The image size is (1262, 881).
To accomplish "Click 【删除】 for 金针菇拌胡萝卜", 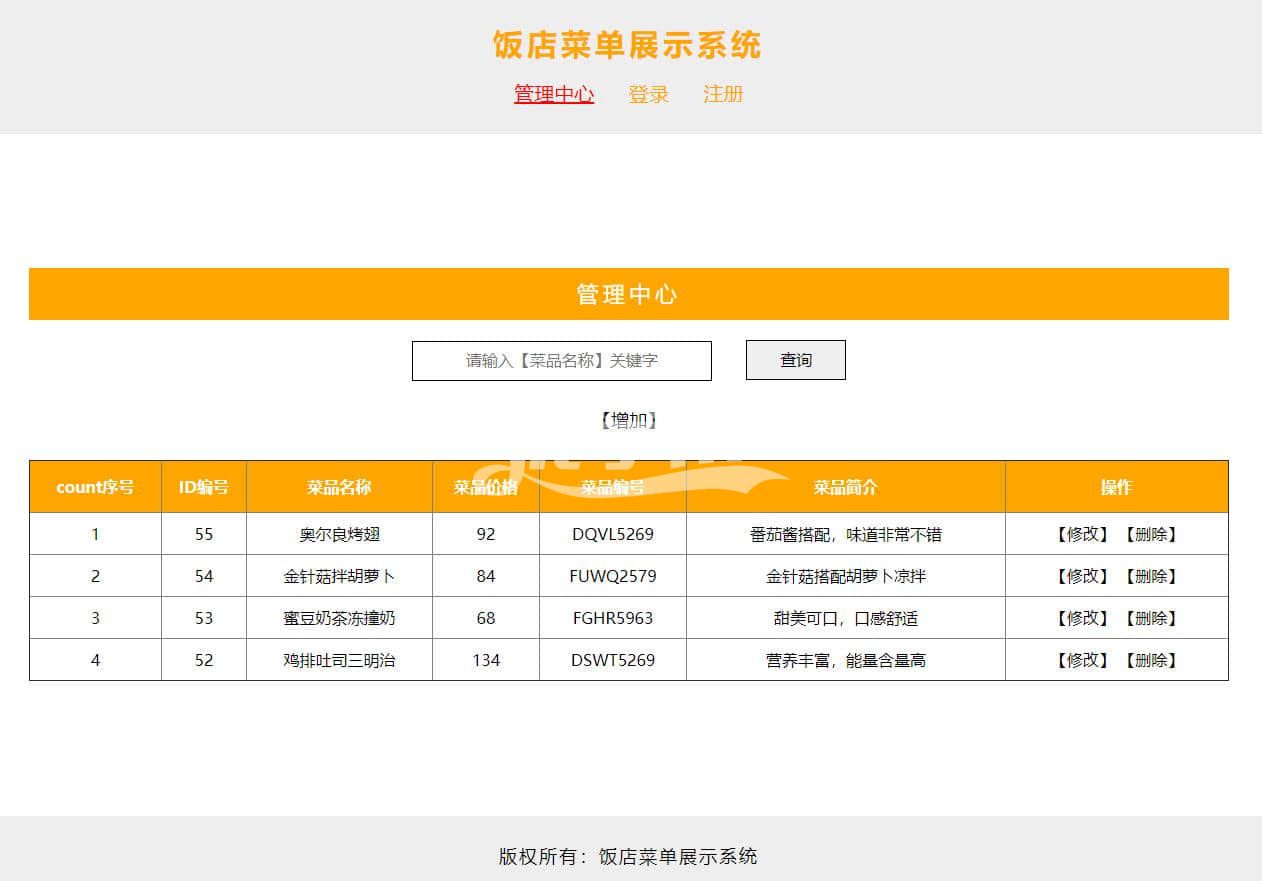I will (x=1150, y=576).
